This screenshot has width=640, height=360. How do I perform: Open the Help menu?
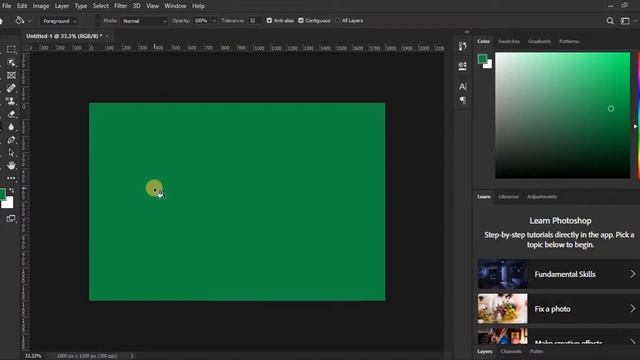coord(198,6)
